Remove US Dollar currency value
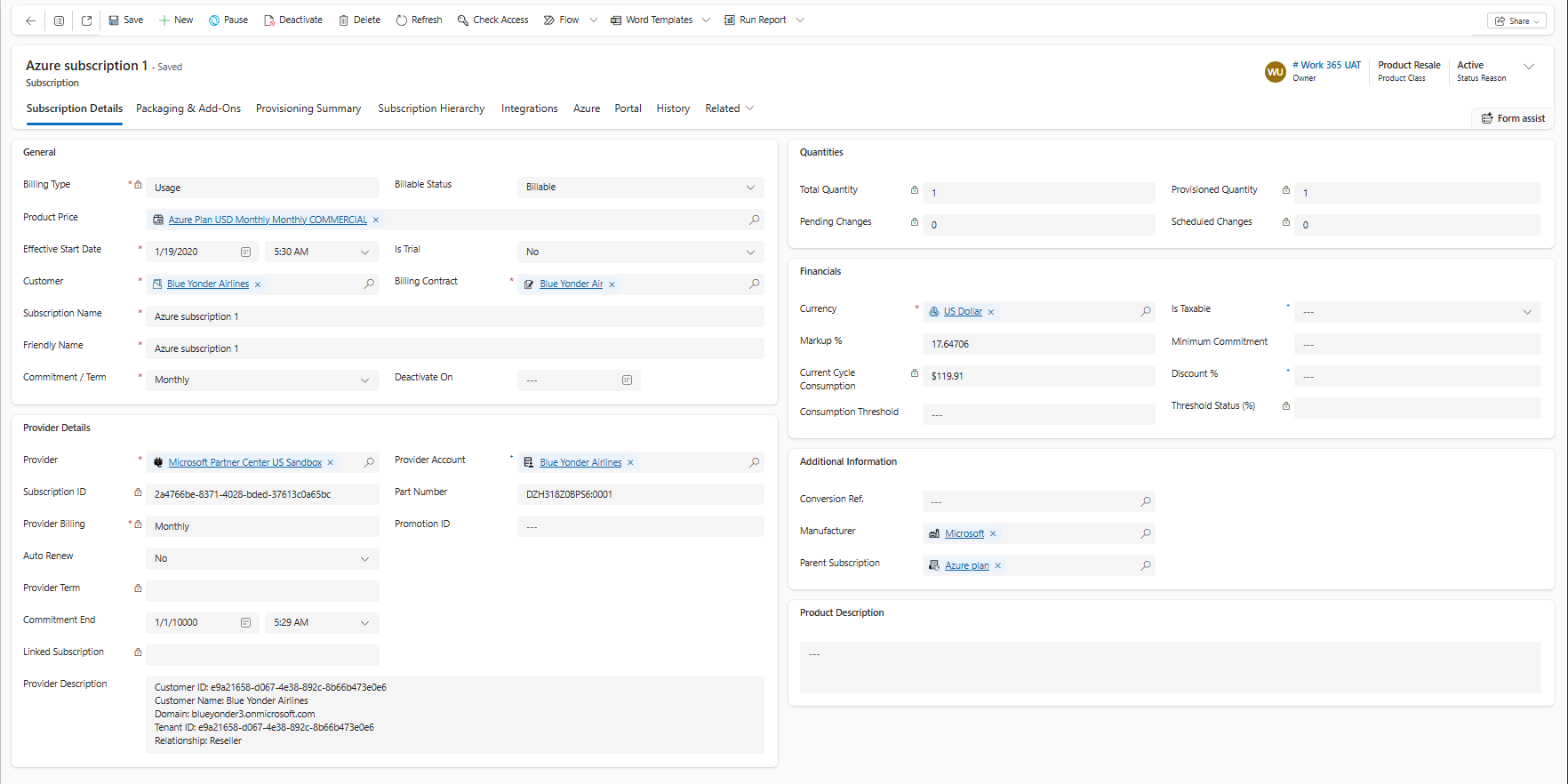The width and height of the screenshot is (1568, 784). (x=991, y=313)
